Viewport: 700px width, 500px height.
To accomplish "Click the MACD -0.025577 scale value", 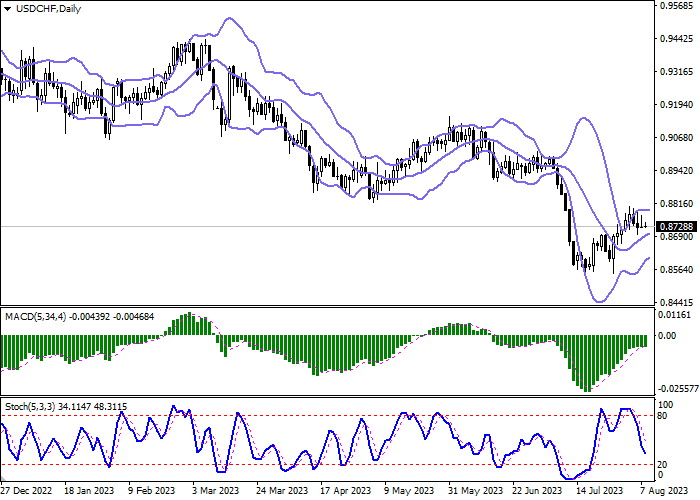I will pyautogui.click(x=676, y=388).
